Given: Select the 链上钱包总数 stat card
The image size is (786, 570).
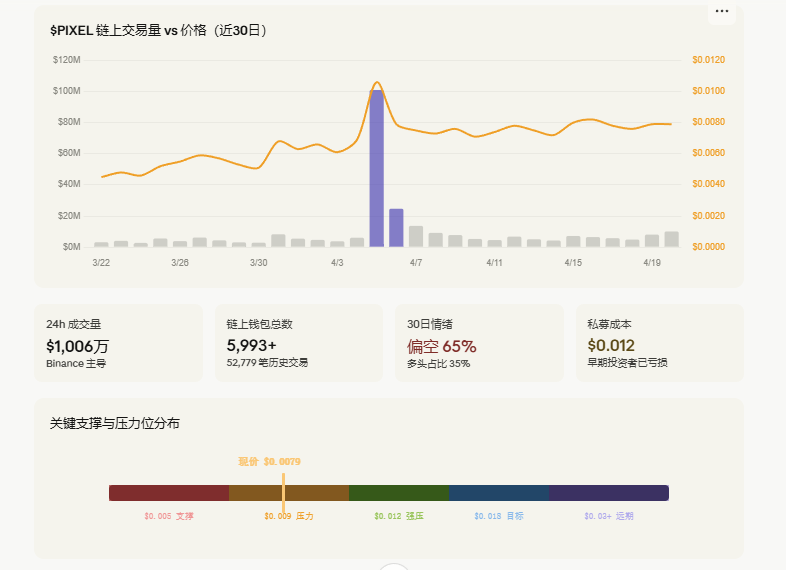Looking at the screenshot, I should [299, 343].
